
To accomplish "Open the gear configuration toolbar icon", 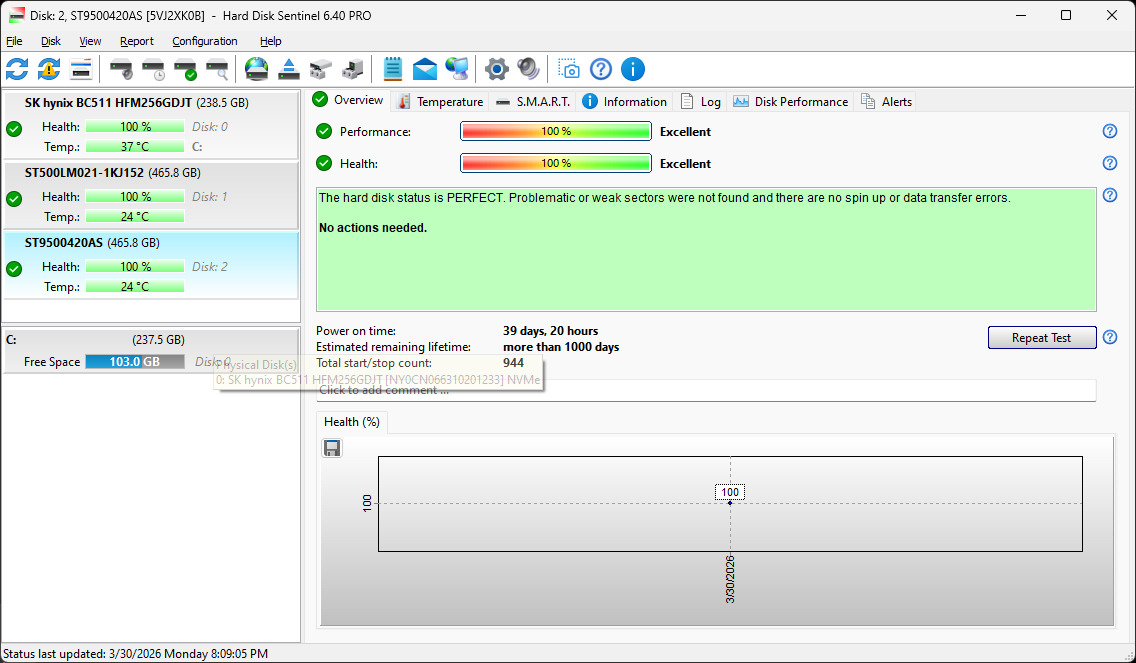I will (496, 70).
